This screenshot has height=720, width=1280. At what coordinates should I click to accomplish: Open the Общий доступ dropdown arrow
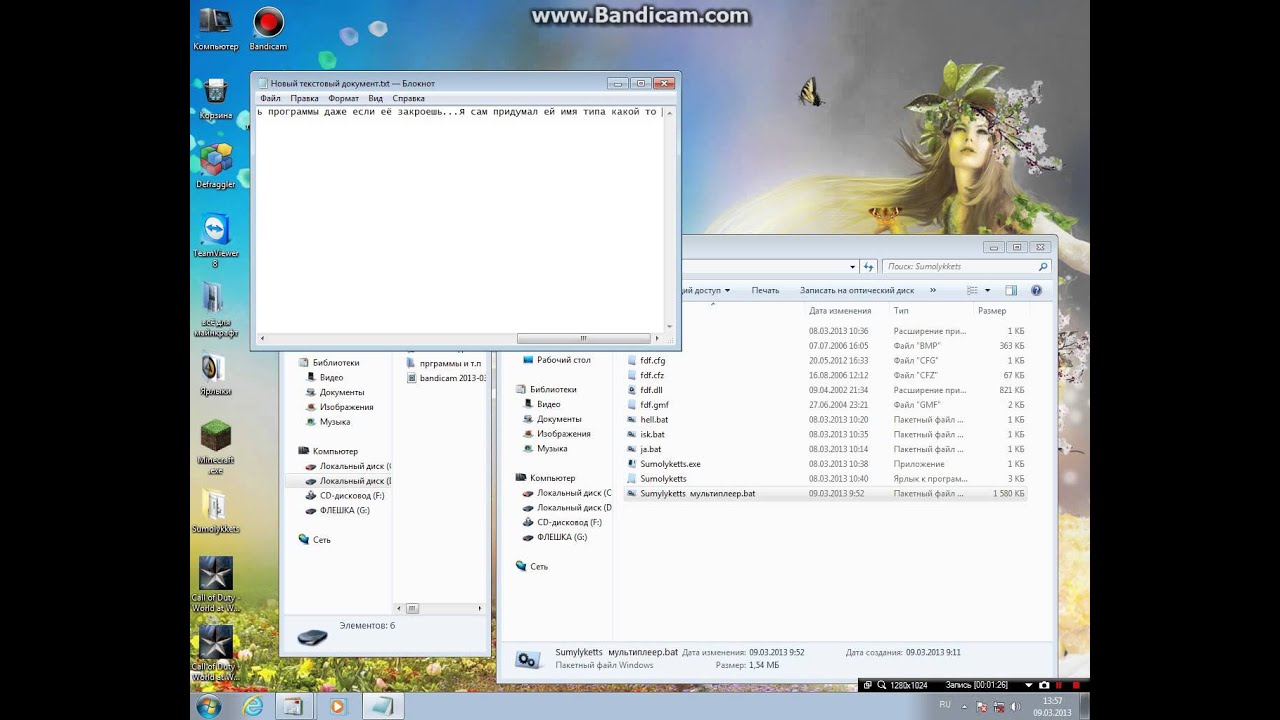pos(727,291)
